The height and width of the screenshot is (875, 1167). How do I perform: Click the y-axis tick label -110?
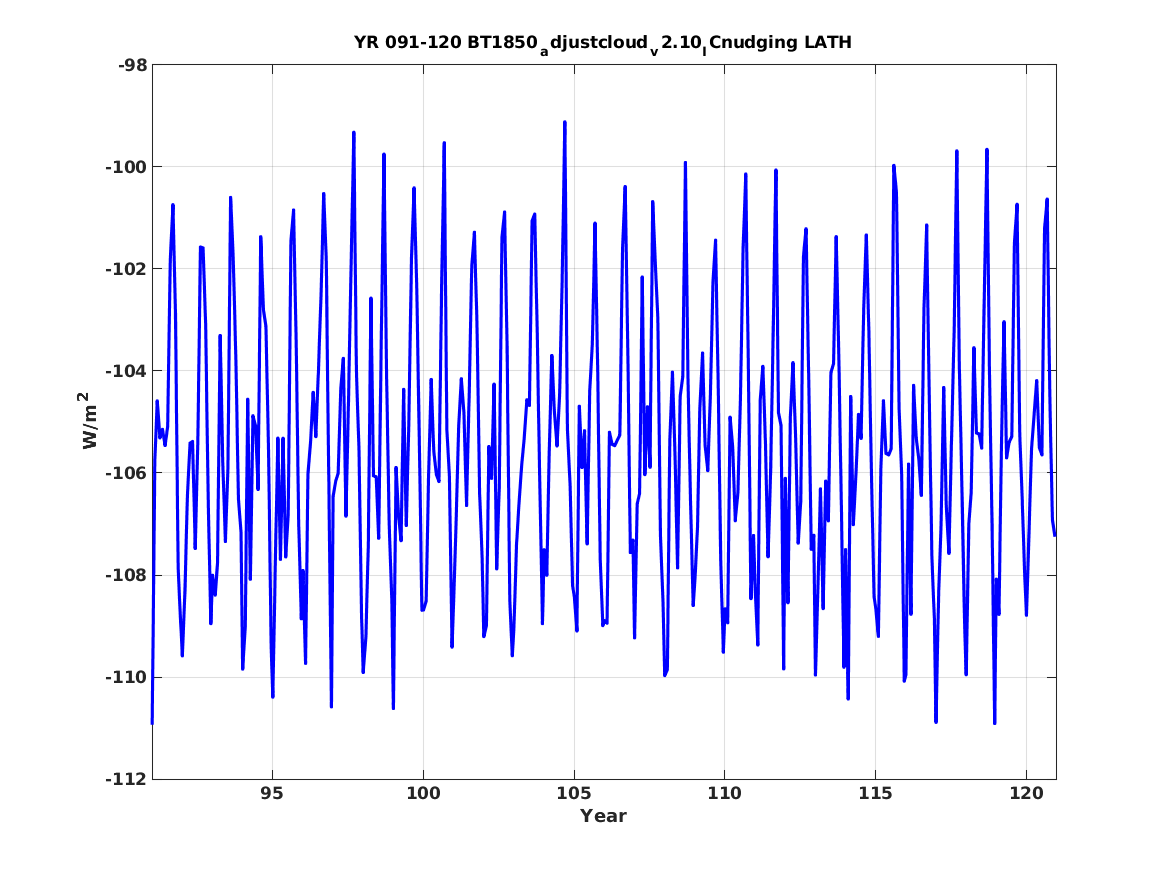click(x=127, y=677)
